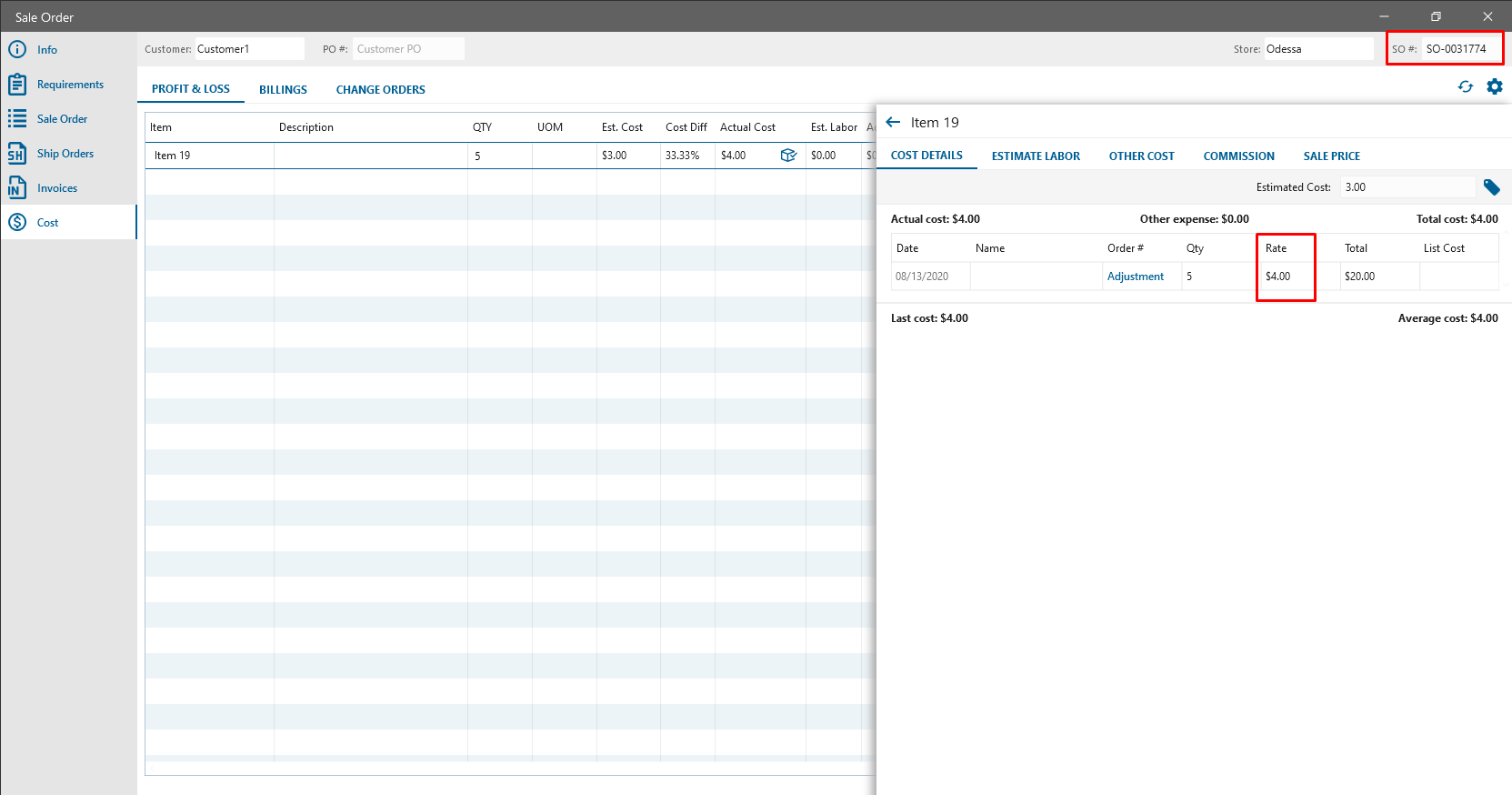Click the Customer PO input field
This screenshot has width=1512, height=795.
tap(407, 49)
